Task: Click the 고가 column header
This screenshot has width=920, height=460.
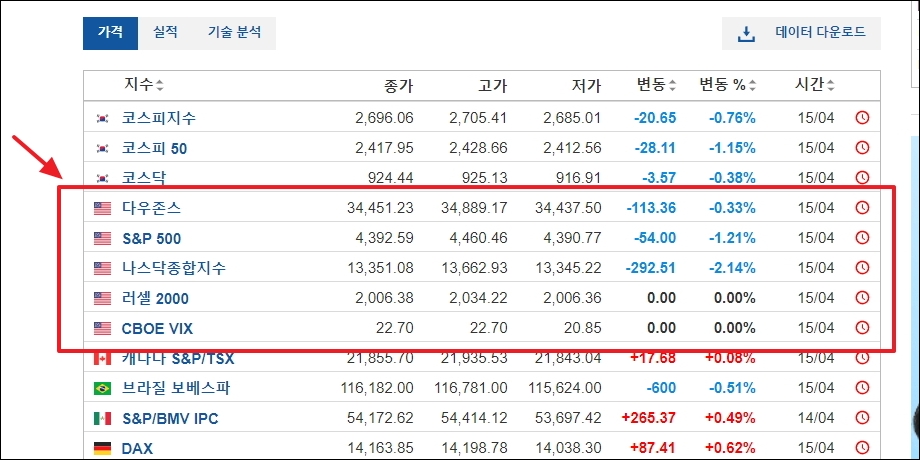Action: (492, 86)
